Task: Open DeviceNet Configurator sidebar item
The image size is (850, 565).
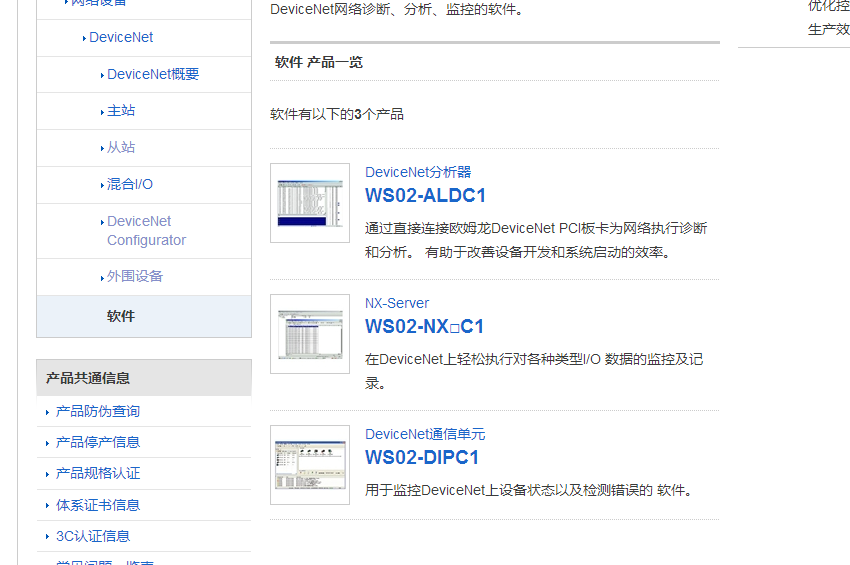Action: (x=146, y=231)
